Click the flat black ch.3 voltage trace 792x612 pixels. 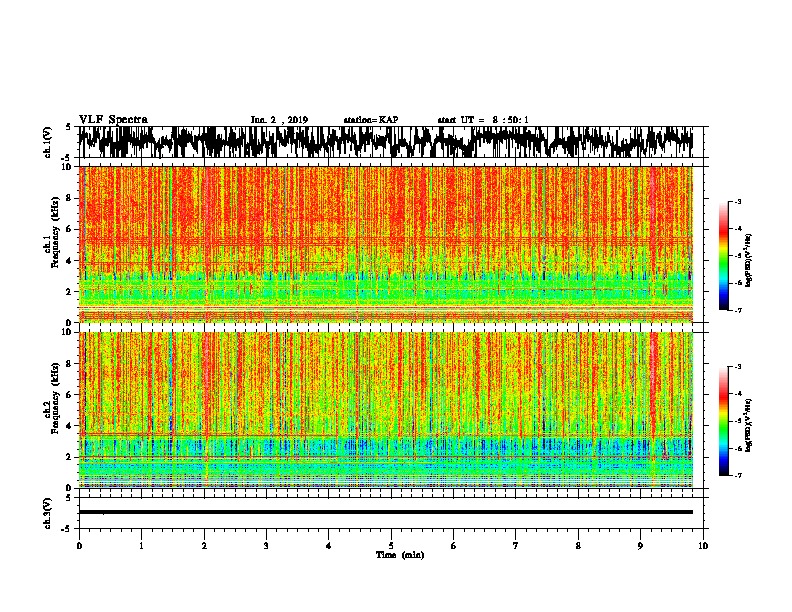(386, 512)
